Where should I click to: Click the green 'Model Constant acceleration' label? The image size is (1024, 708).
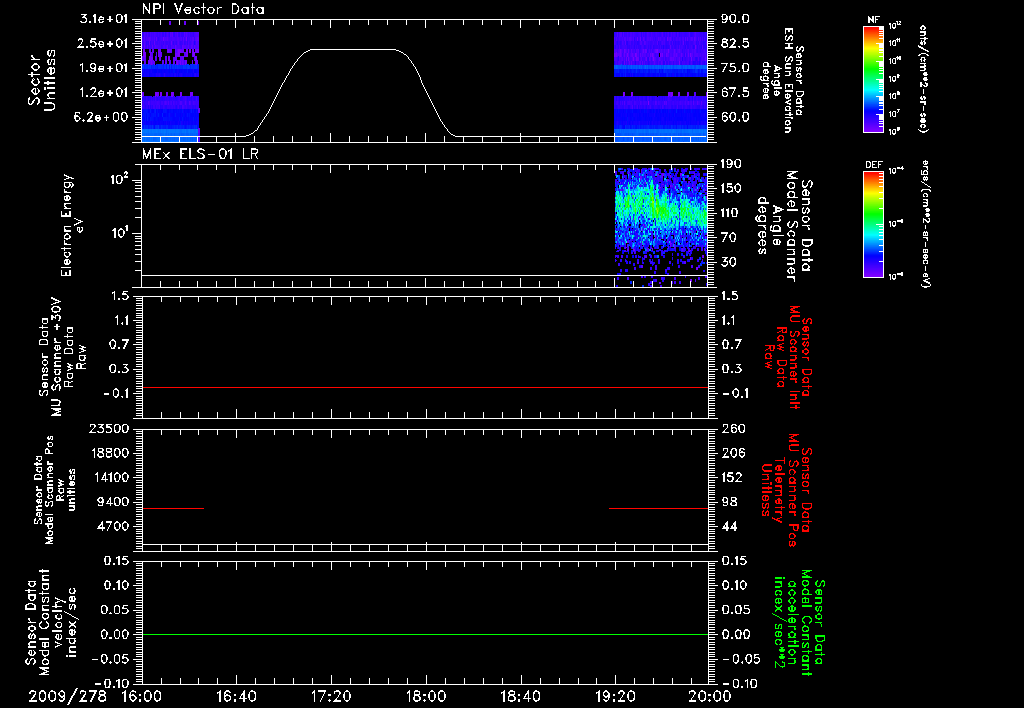tap(800, 624)
